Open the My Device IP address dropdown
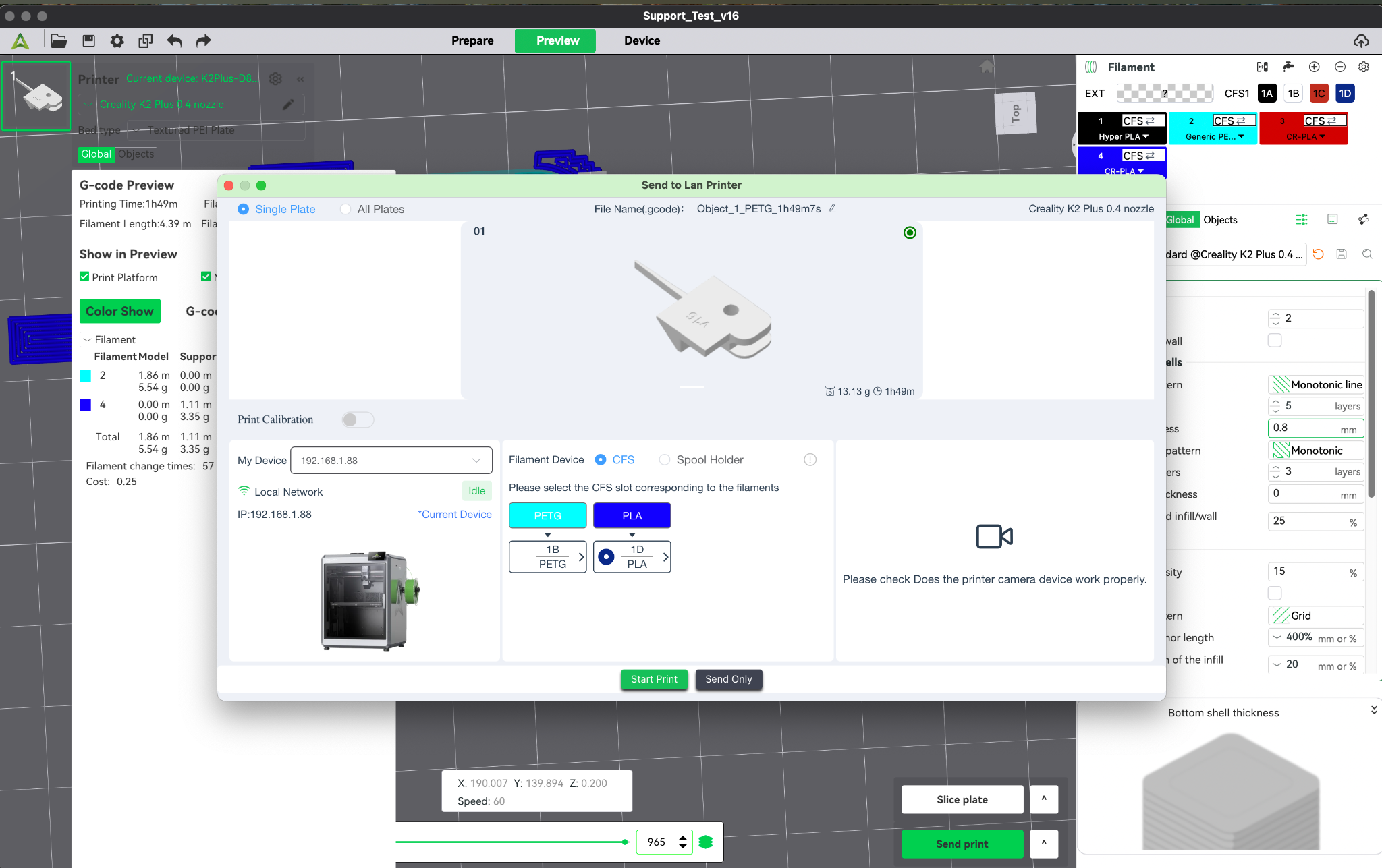 [391, 461]
